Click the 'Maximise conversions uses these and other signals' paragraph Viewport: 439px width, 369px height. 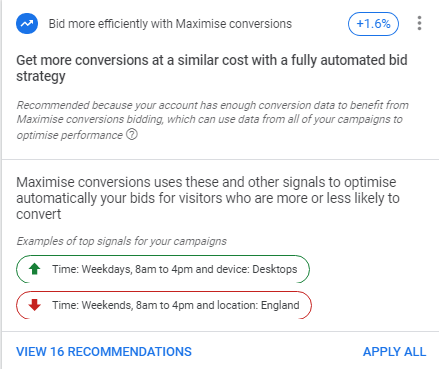pyautogui.click(x=208, y=198)
